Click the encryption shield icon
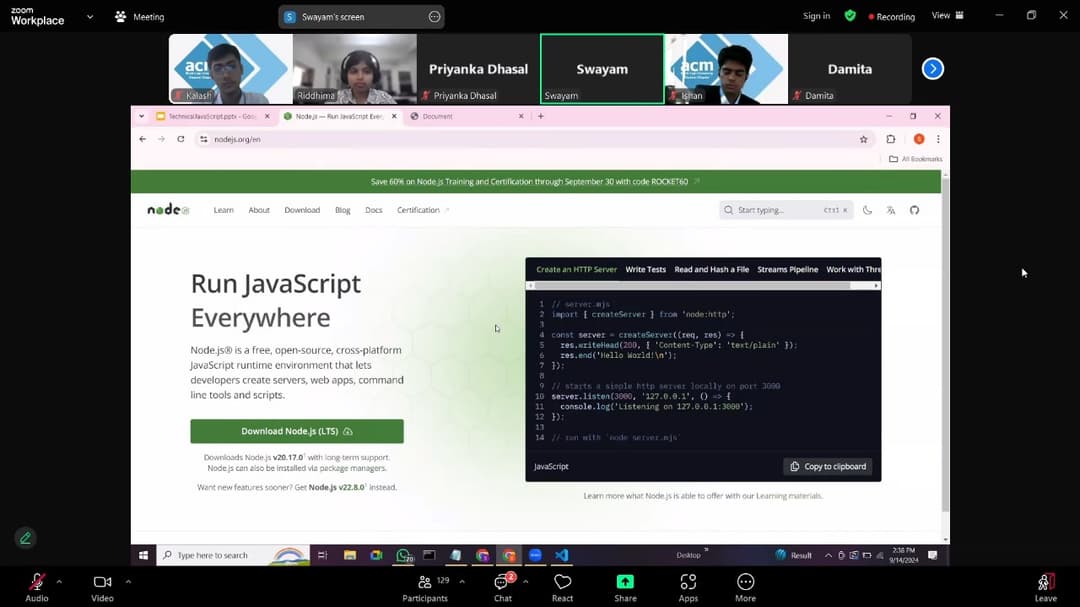Screen dimensions: 1080x607 pyautogui.click(x=850, y=16)
